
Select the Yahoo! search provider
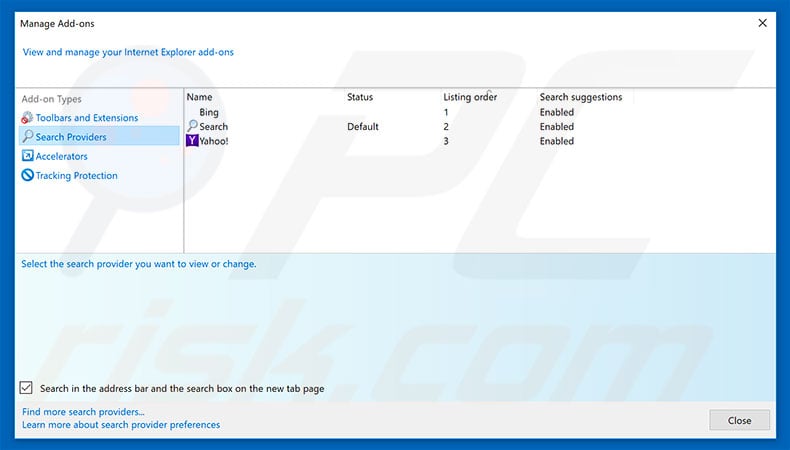tap(214, 141)
